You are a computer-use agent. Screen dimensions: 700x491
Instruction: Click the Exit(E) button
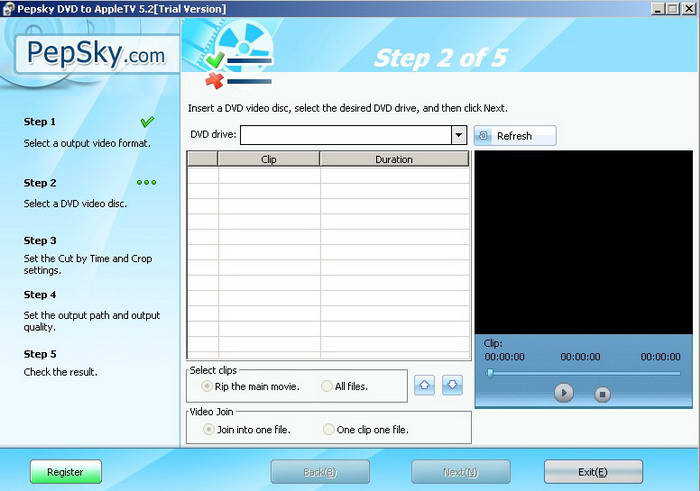(593, 472)
